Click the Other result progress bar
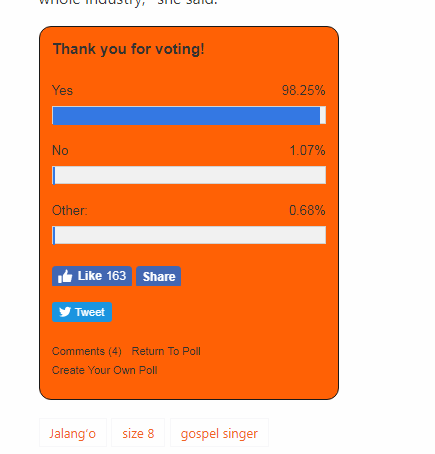Image resolution: width=435 pixels, height=454 pixels. [189, 235]
